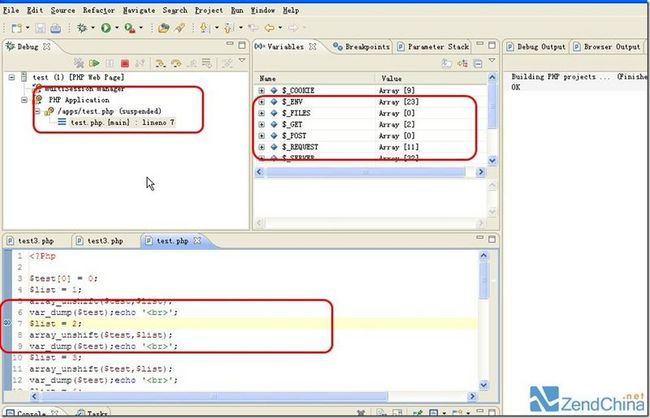Switch to the Parameter Stack tab
This screenshot has width=650, height=418.
tap(433, 47)
